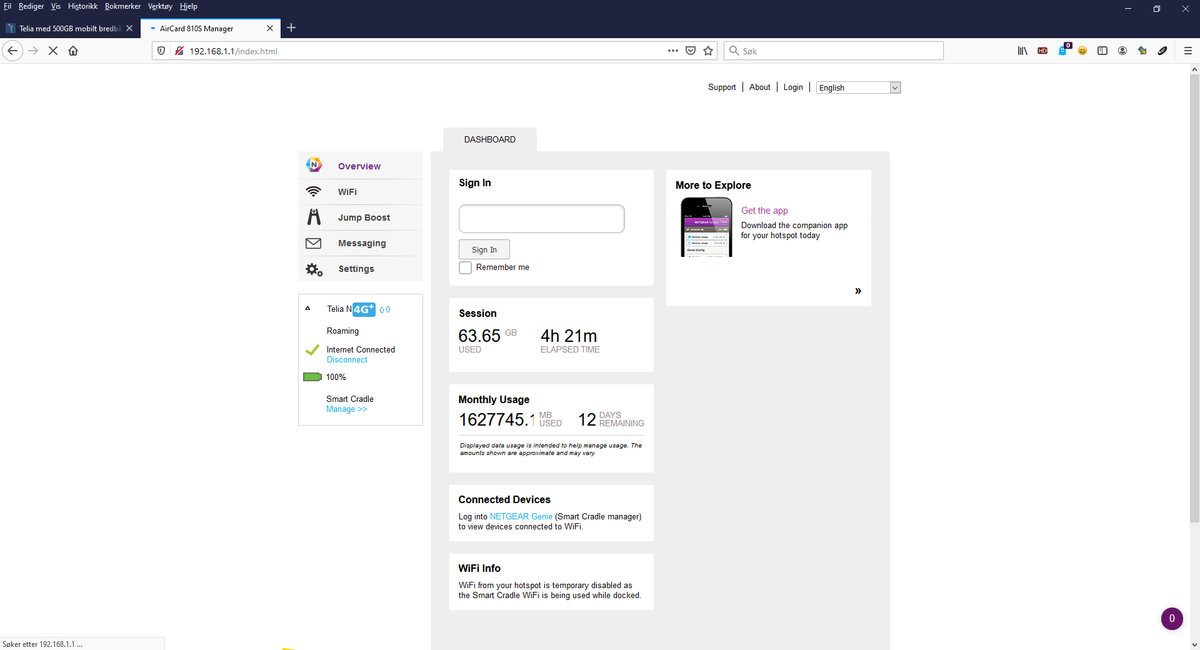
Task: Click the companion app phone thumbnail
Action: point(707,227)
